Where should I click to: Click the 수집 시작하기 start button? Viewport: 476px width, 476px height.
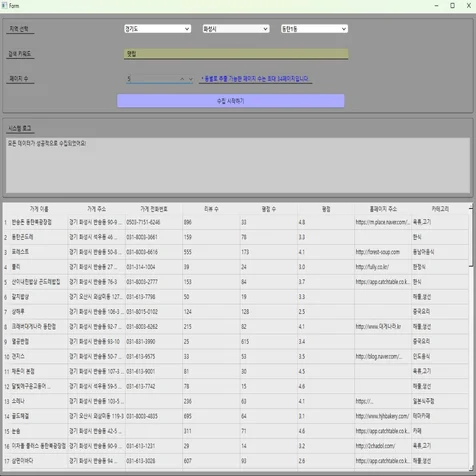coord(231,101)
